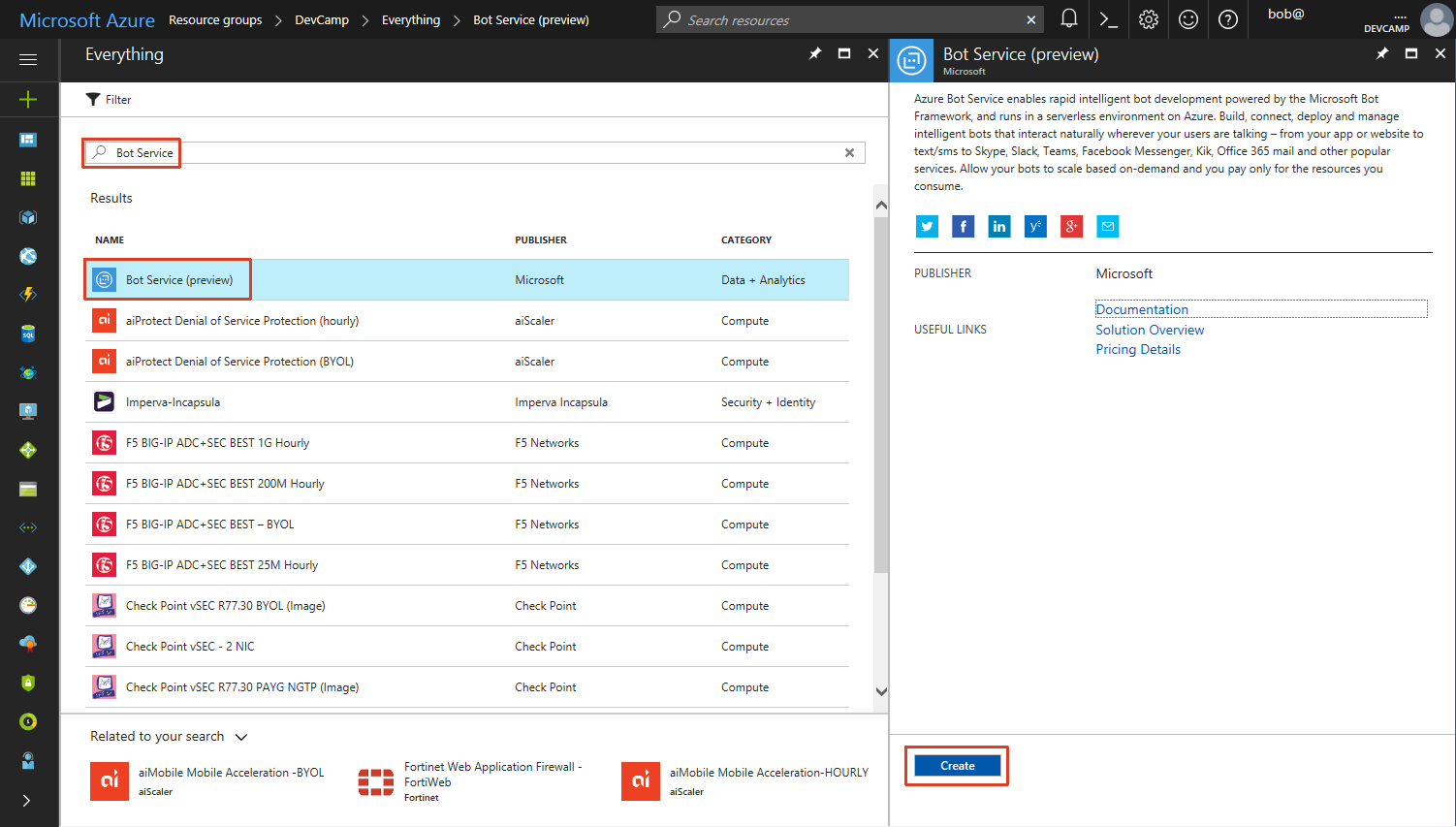Select aiProtect Denial of Service Protection (BYOL)

tap(467, 361)
